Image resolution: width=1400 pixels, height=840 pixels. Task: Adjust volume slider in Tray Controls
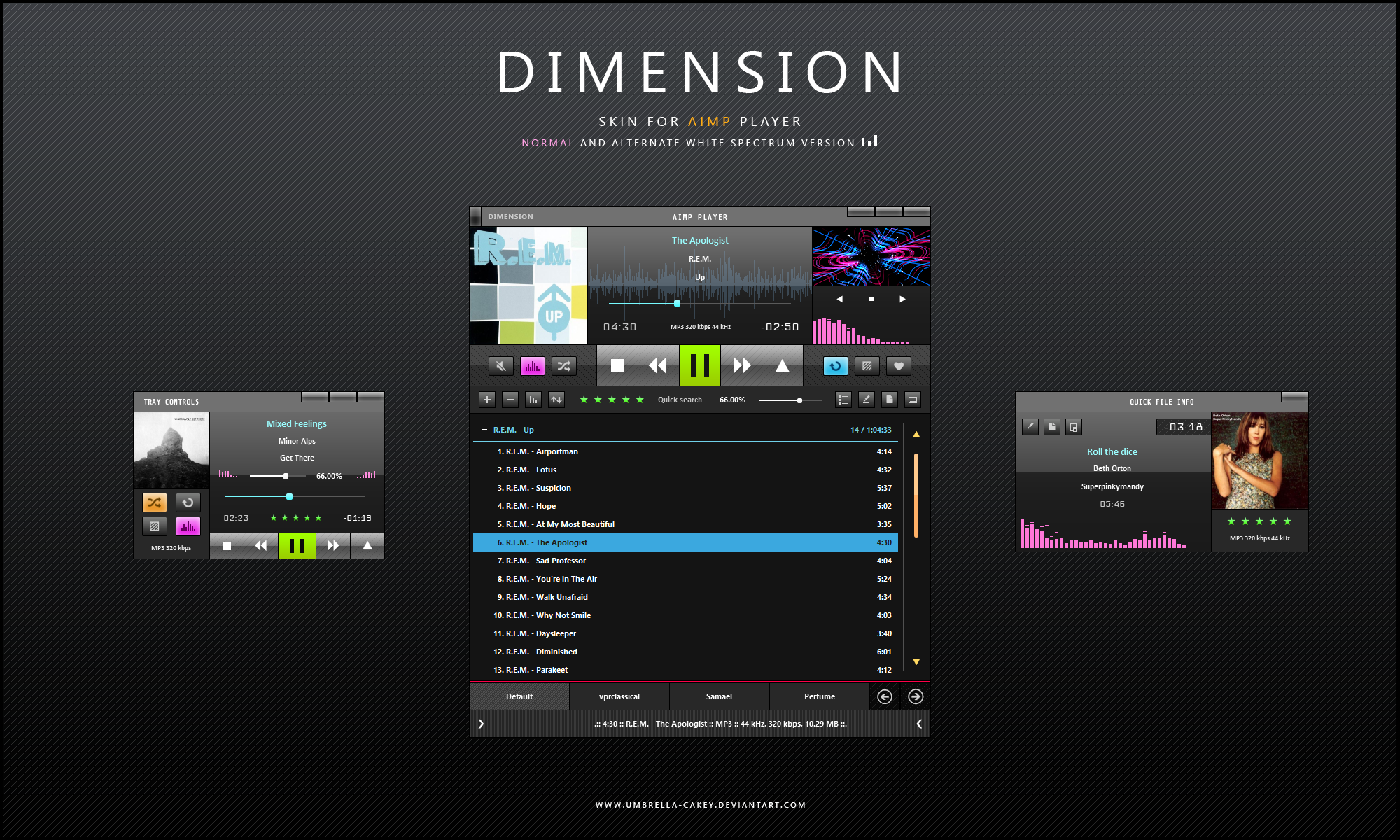point(278,476)
